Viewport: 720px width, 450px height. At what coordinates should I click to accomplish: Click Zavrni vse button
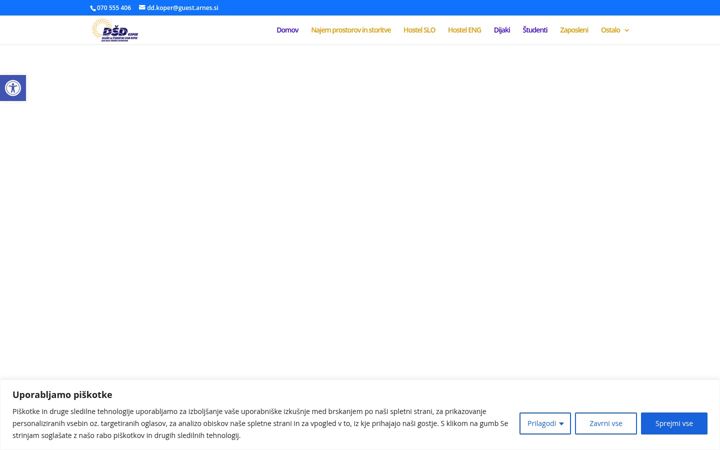tap(606, 423)
